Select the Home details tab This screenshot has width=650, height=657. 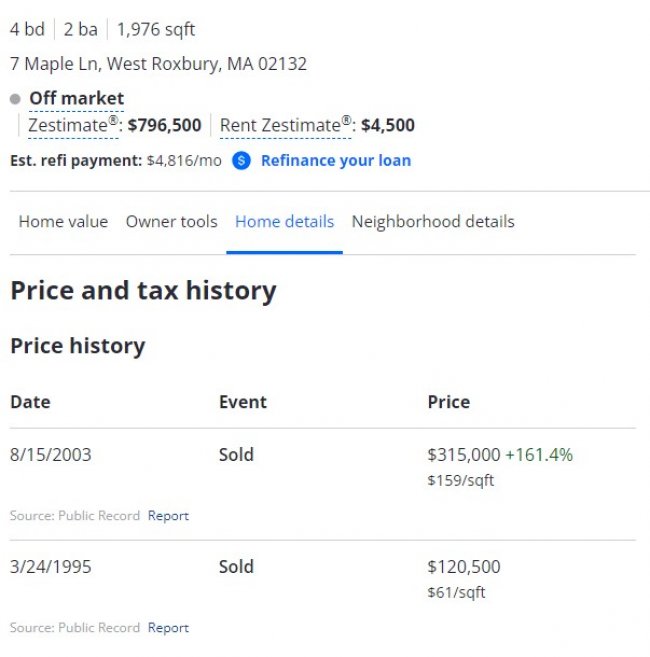click(x=284, y=222)
